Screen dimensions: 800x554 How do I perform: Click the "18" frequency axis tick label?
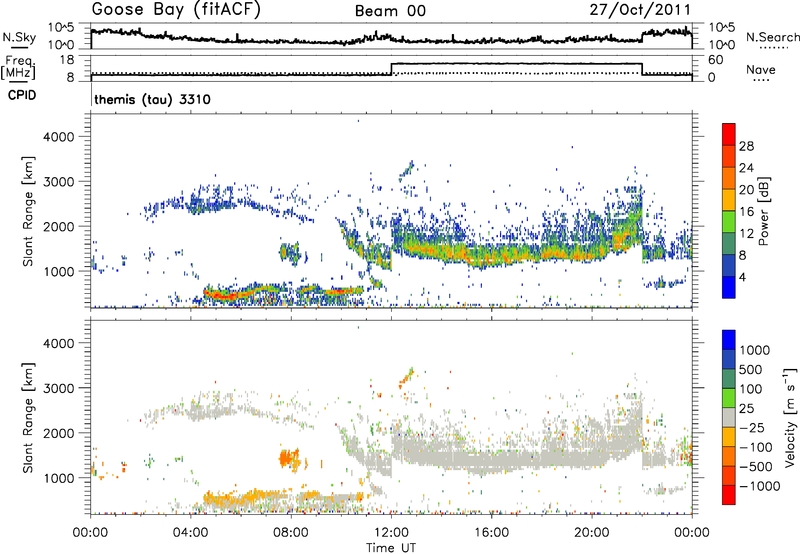66,60
